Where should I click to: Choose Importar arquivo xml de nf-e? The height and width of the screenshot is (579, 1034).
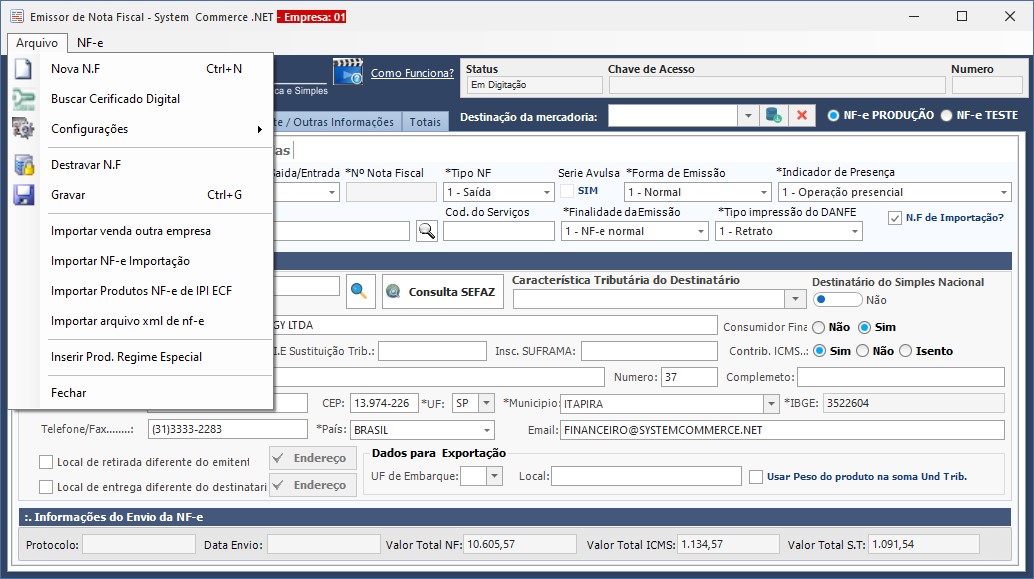(127, 321)
